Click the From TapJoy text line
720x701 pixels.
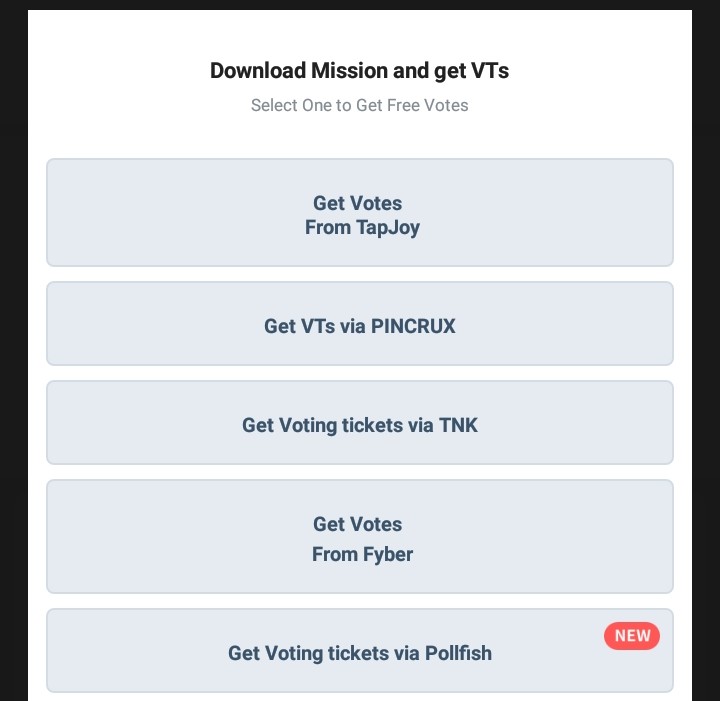(362, 228)
